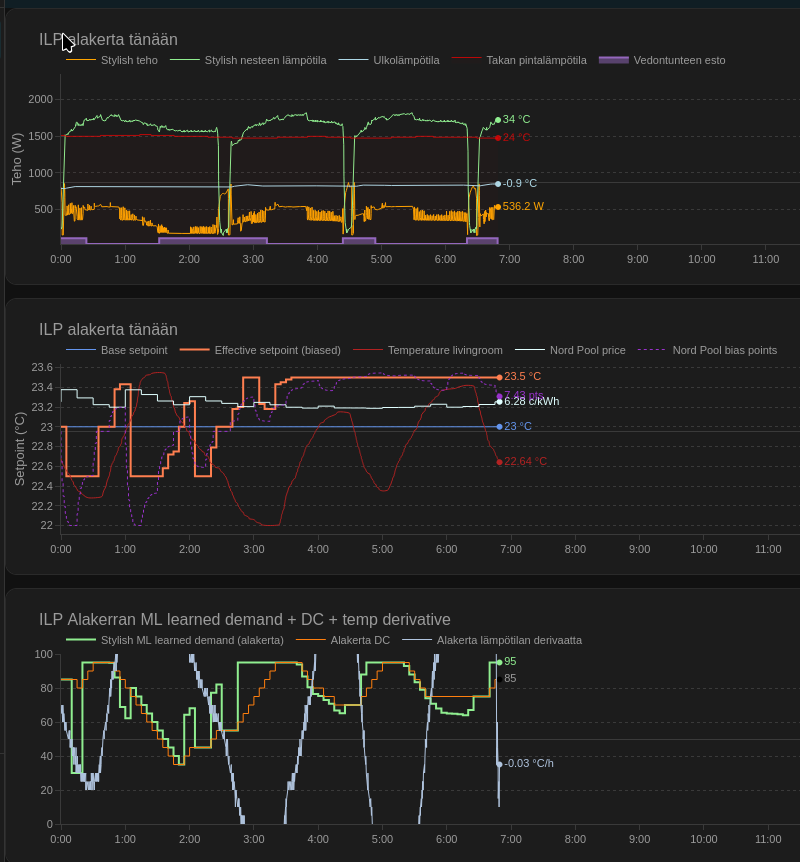Click the ML learned demand chart title
The height and width of the screenshot is (862, 800).
(x=244, y=620)
